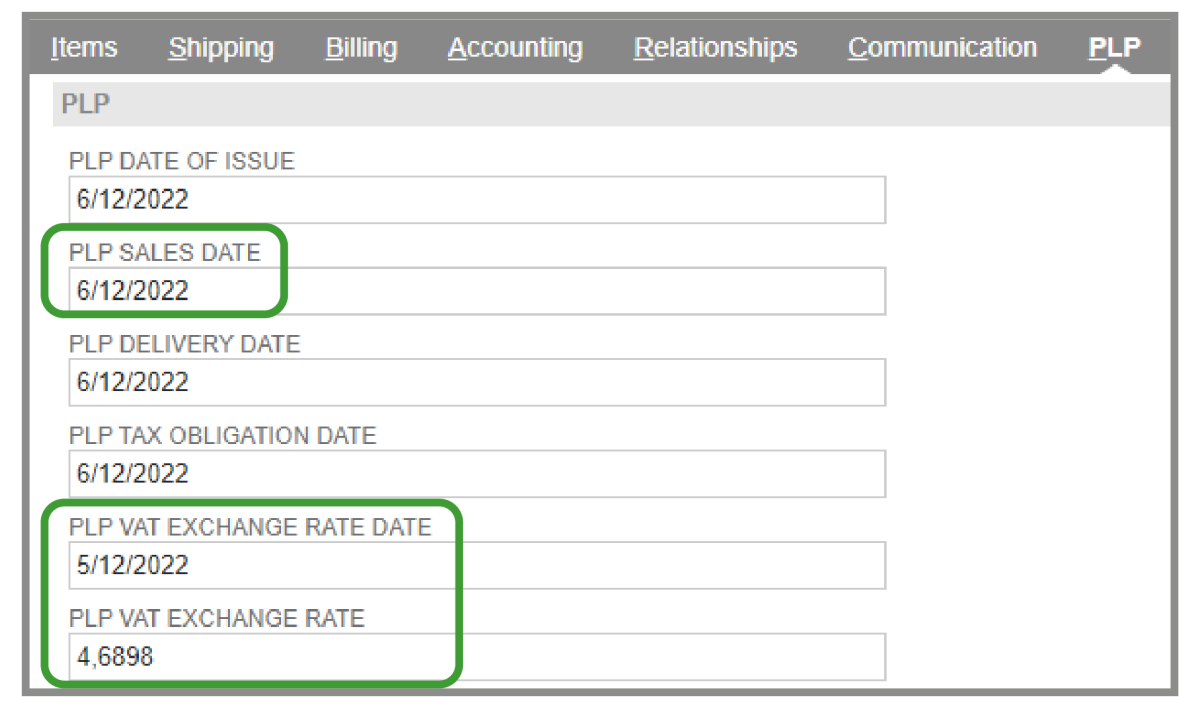Focus the PLP Delivery Date field

[477, 382]
